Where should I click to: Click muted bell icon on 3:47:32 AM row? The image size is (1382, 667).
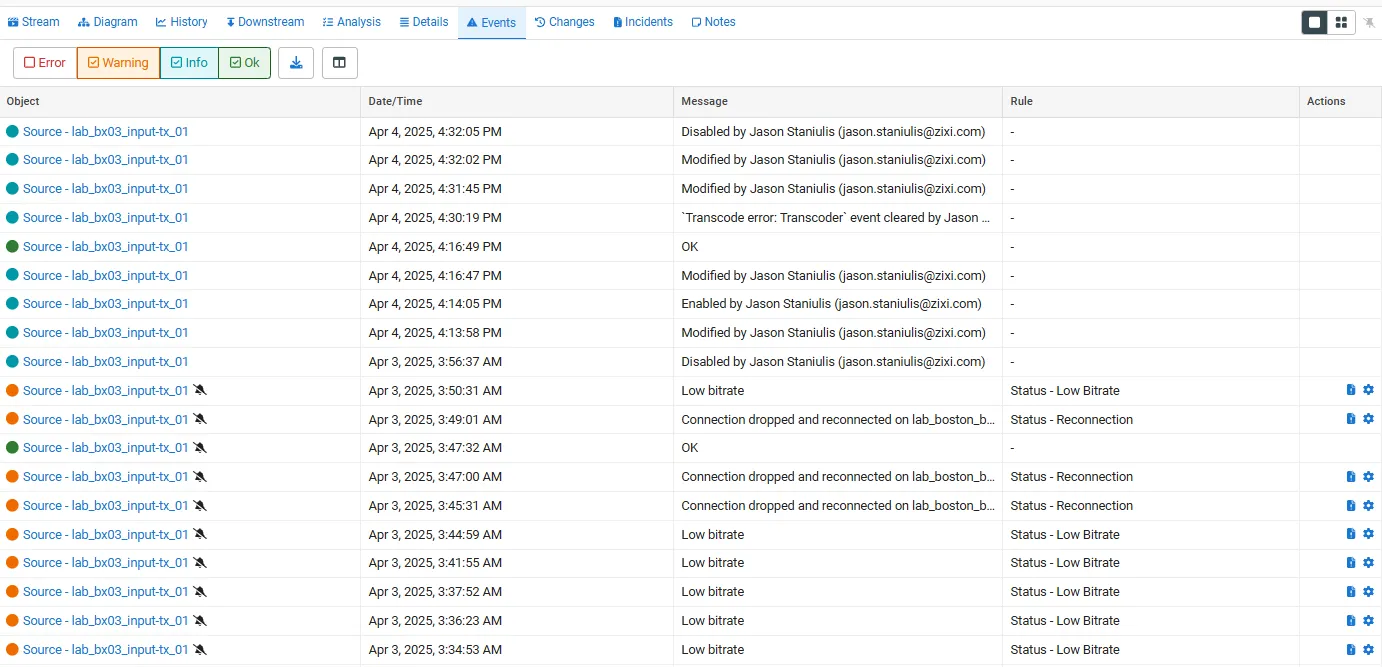(200, 448)
